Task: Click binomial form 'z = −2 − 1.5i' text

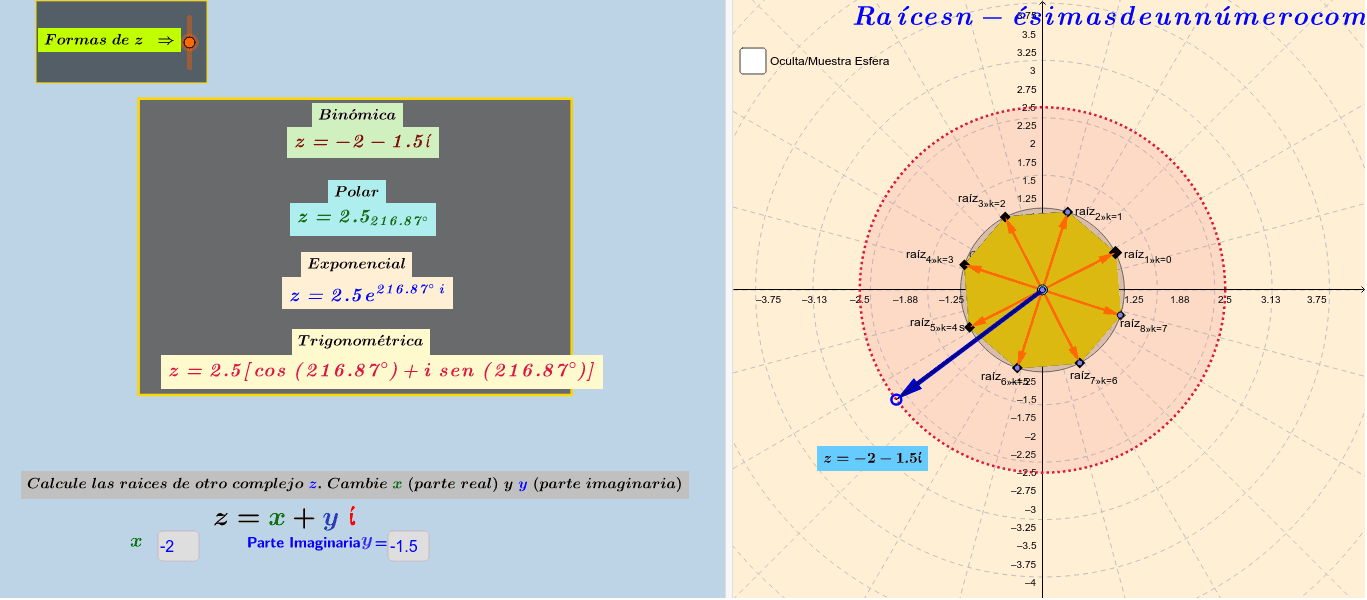Action: (362, 142)
